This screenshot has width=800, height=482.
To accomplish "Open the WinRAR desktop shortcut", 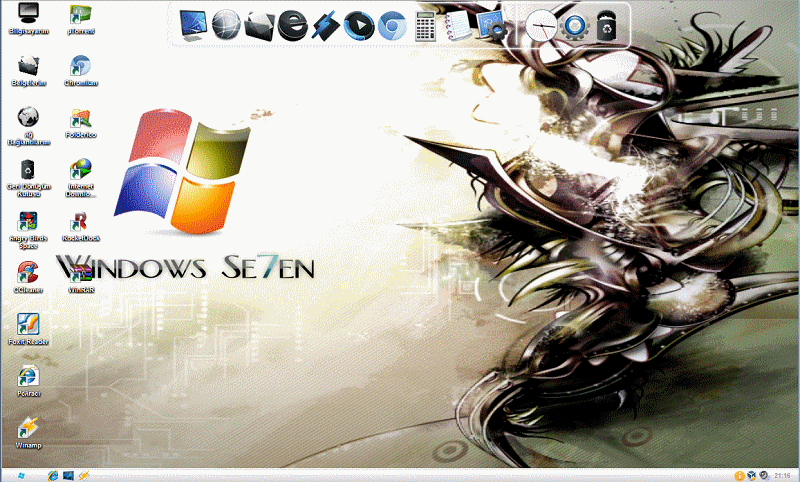I will pos(81,277).
